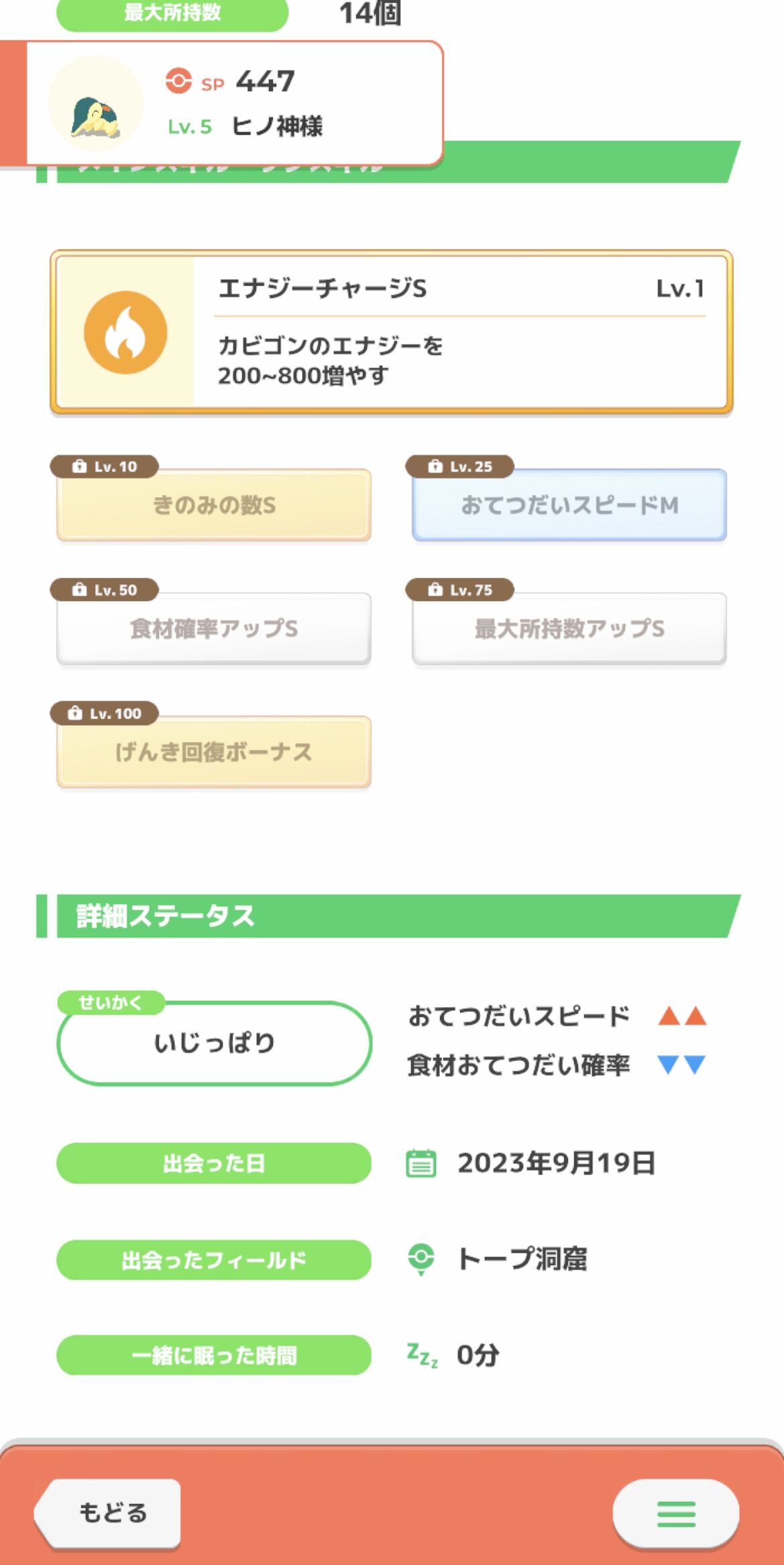Tap the calendar icon beside 2023年9月19日

[421, 1163]
